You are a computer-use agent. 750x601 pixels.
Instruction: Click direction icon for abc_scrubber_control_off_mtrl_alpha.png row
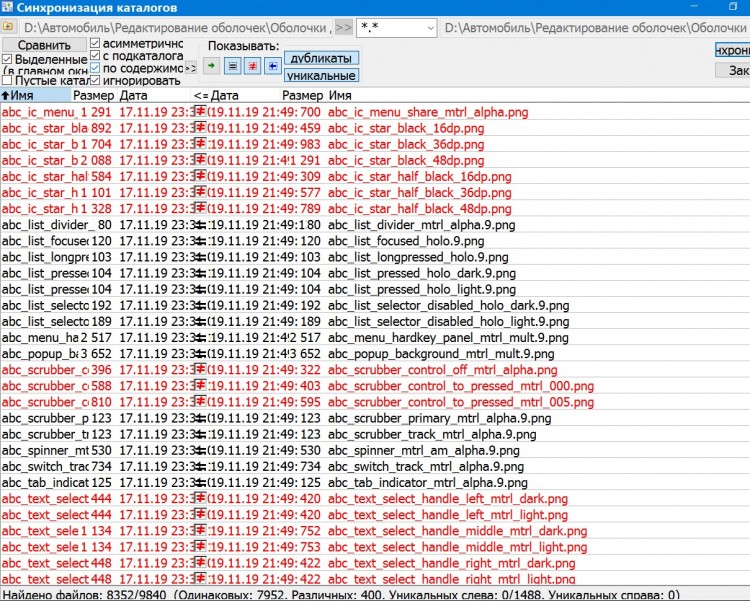click(200, 370)
